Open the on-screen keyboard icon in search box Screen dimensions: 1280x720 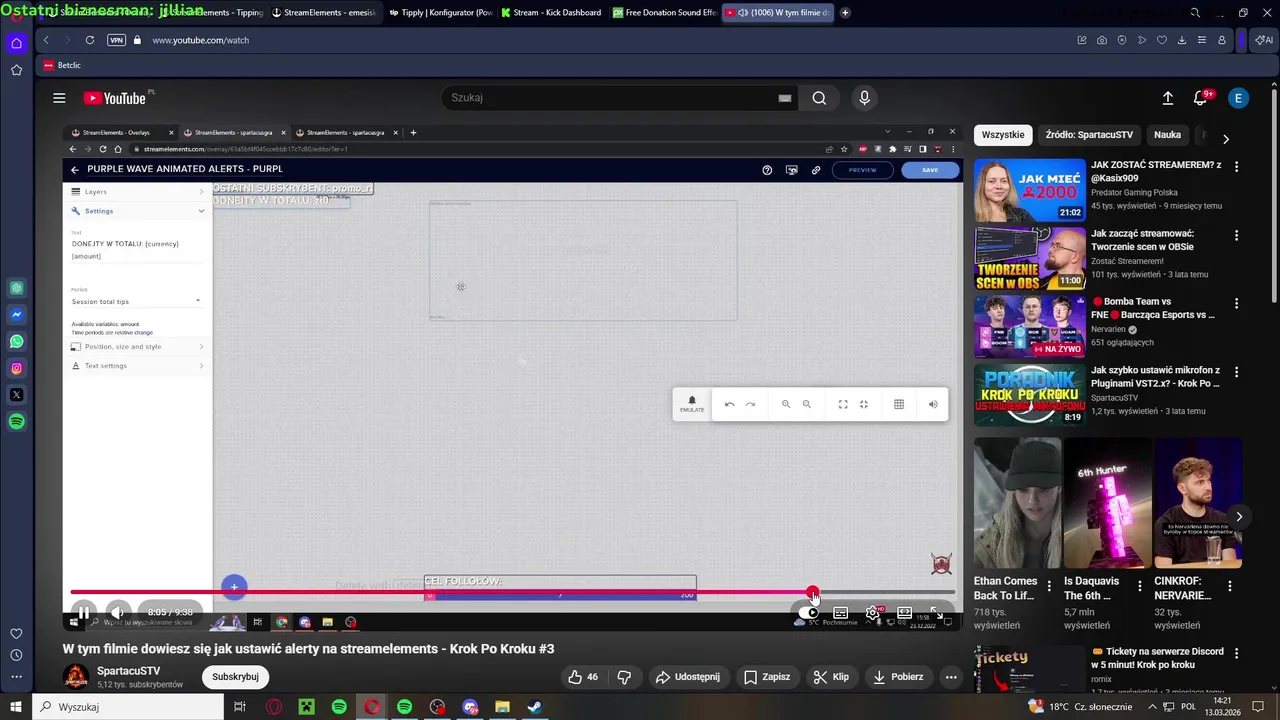[785, 98]
